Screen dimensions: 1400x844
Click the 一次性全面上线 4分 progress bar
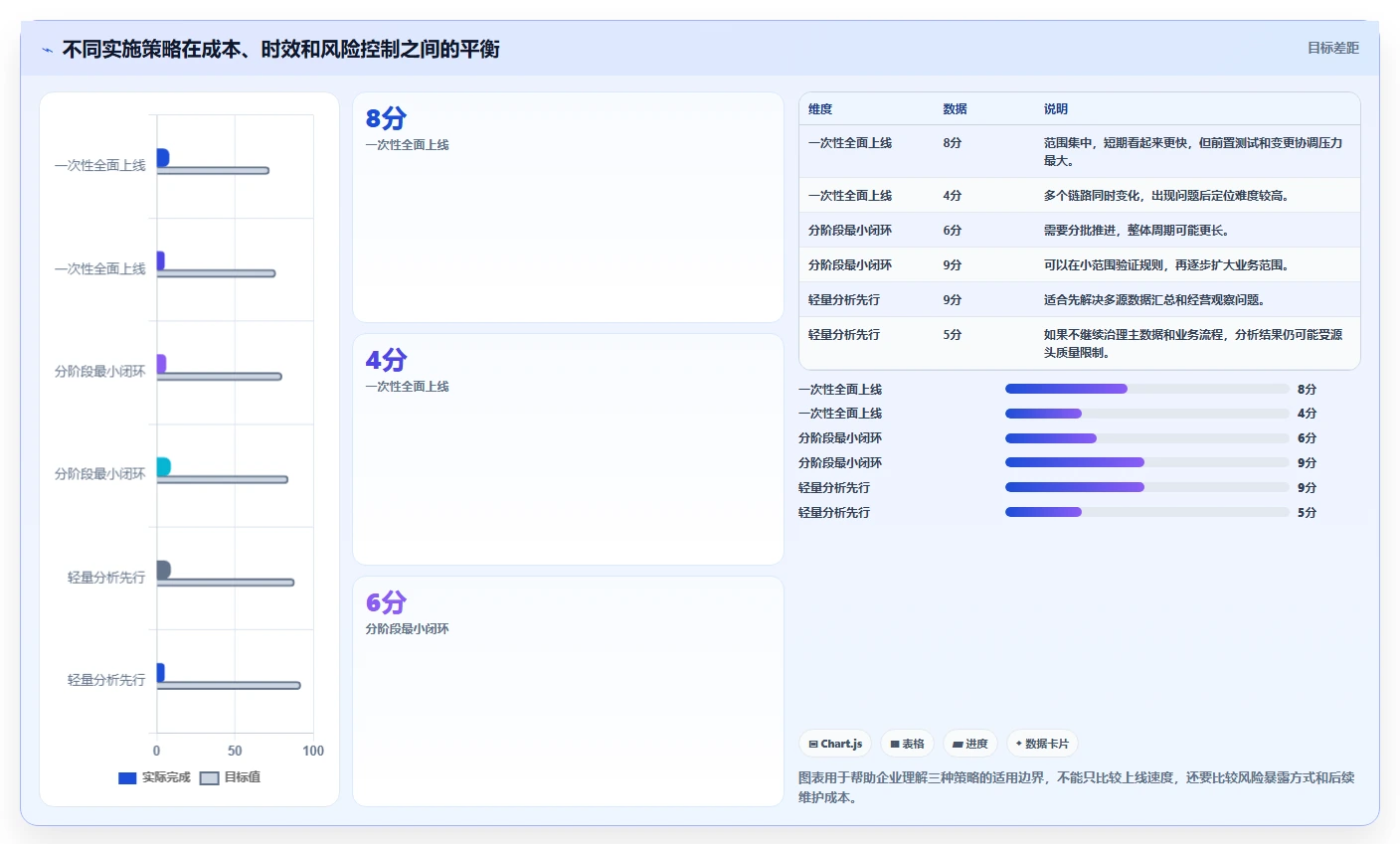click(1146, 414)
